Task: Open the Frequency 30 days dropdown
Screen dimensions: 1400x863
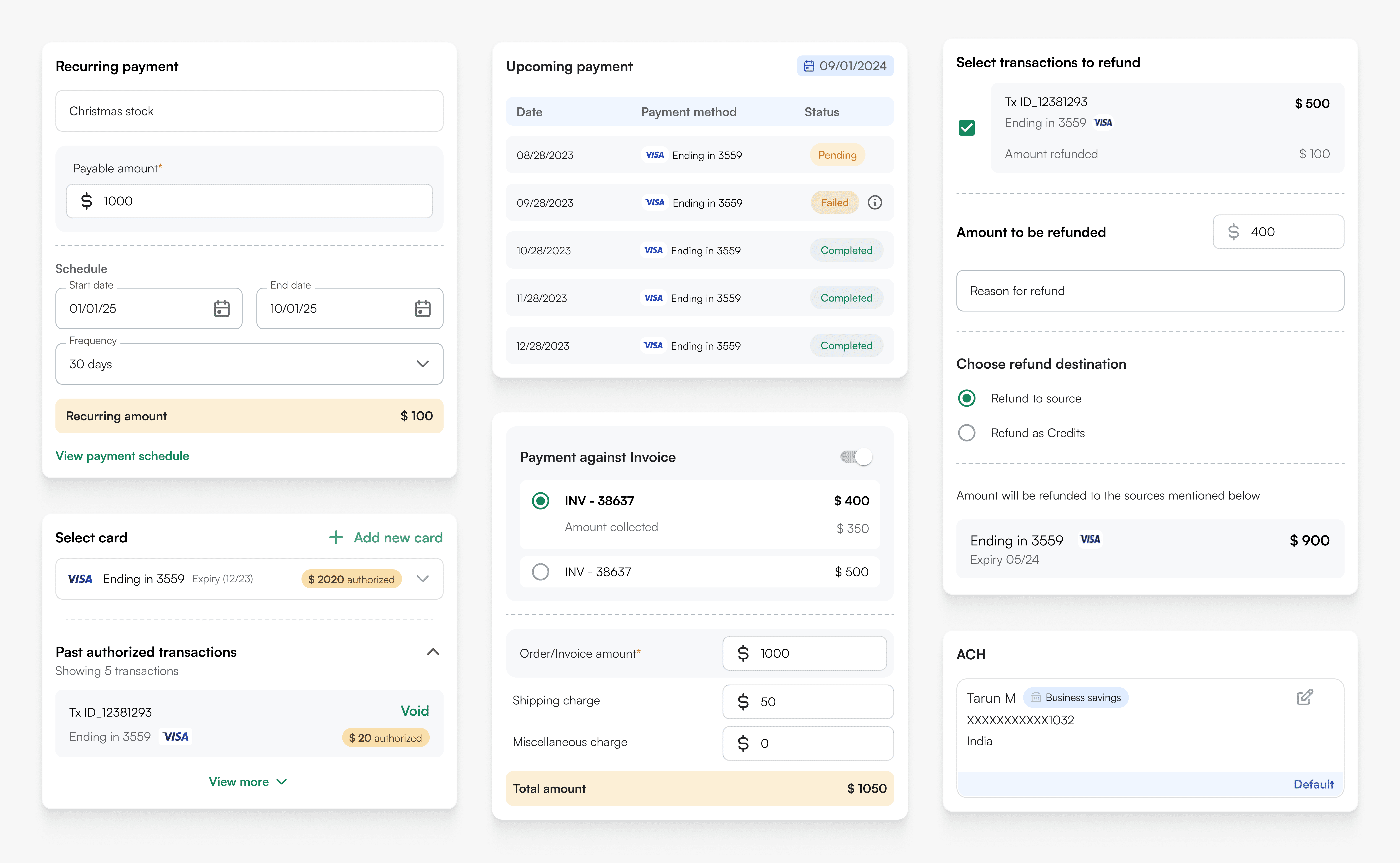Action: [249, 363]
